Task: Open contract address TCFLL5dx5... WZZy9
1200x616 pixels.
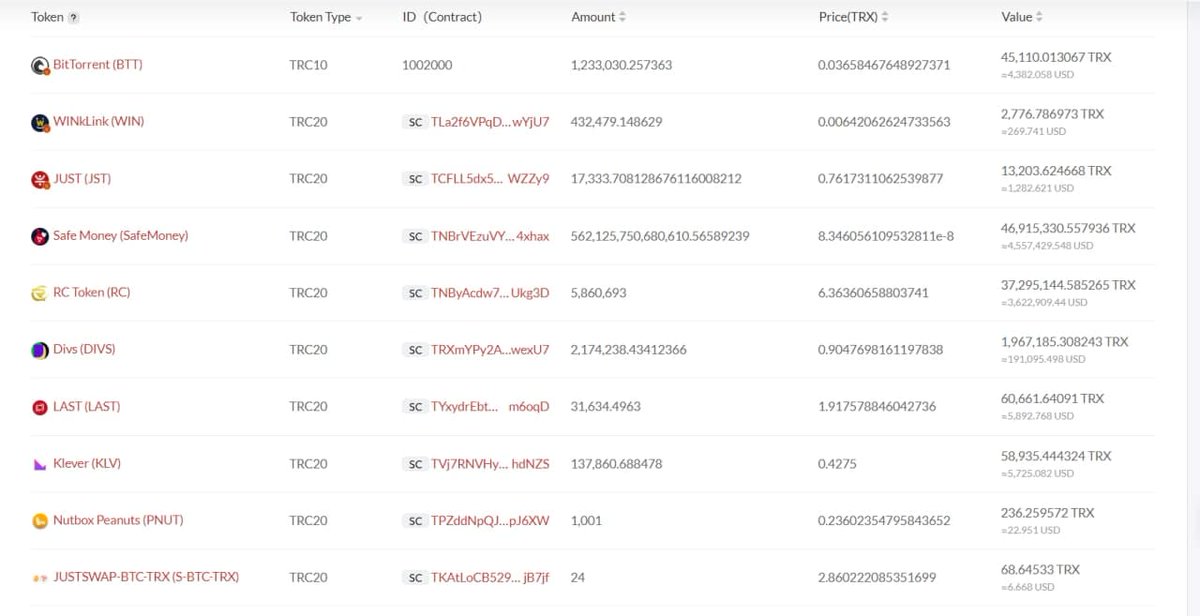Action: [490, 179]
